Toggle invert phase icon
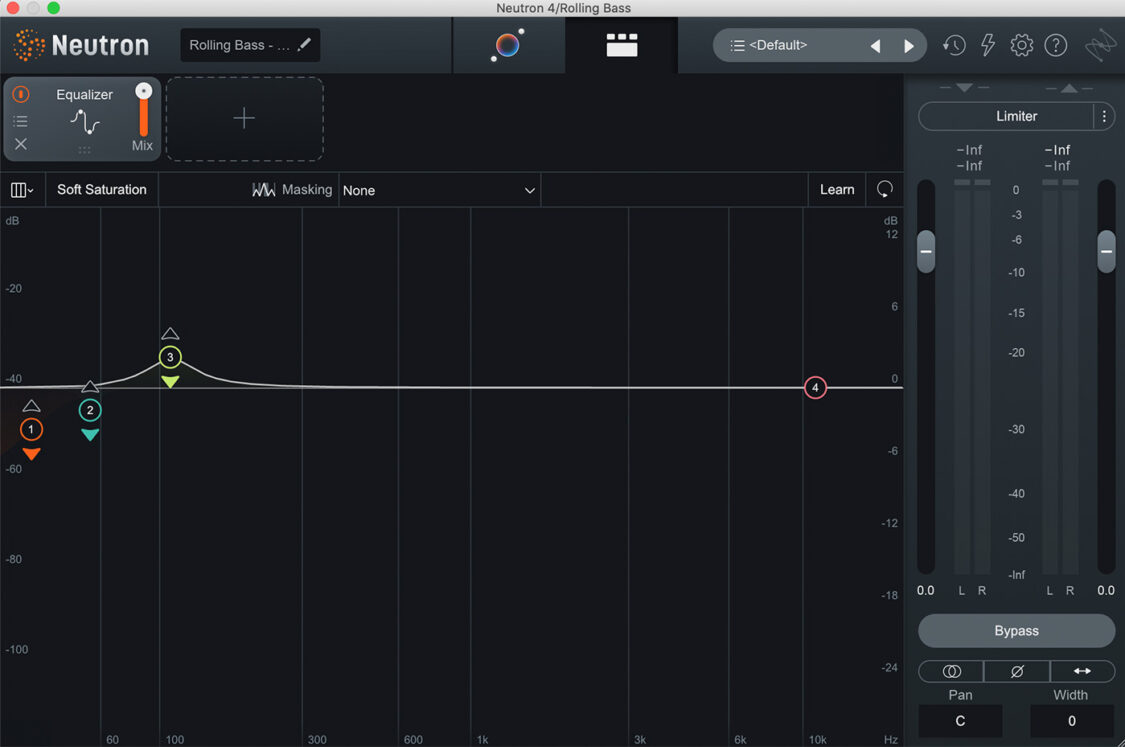 [x=1017, y=671]
